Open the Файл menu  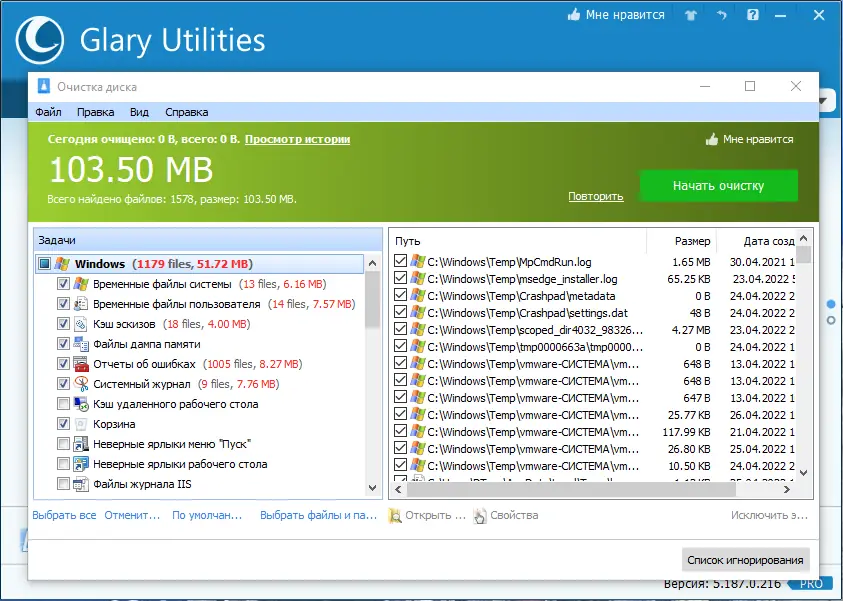[48, 112]
